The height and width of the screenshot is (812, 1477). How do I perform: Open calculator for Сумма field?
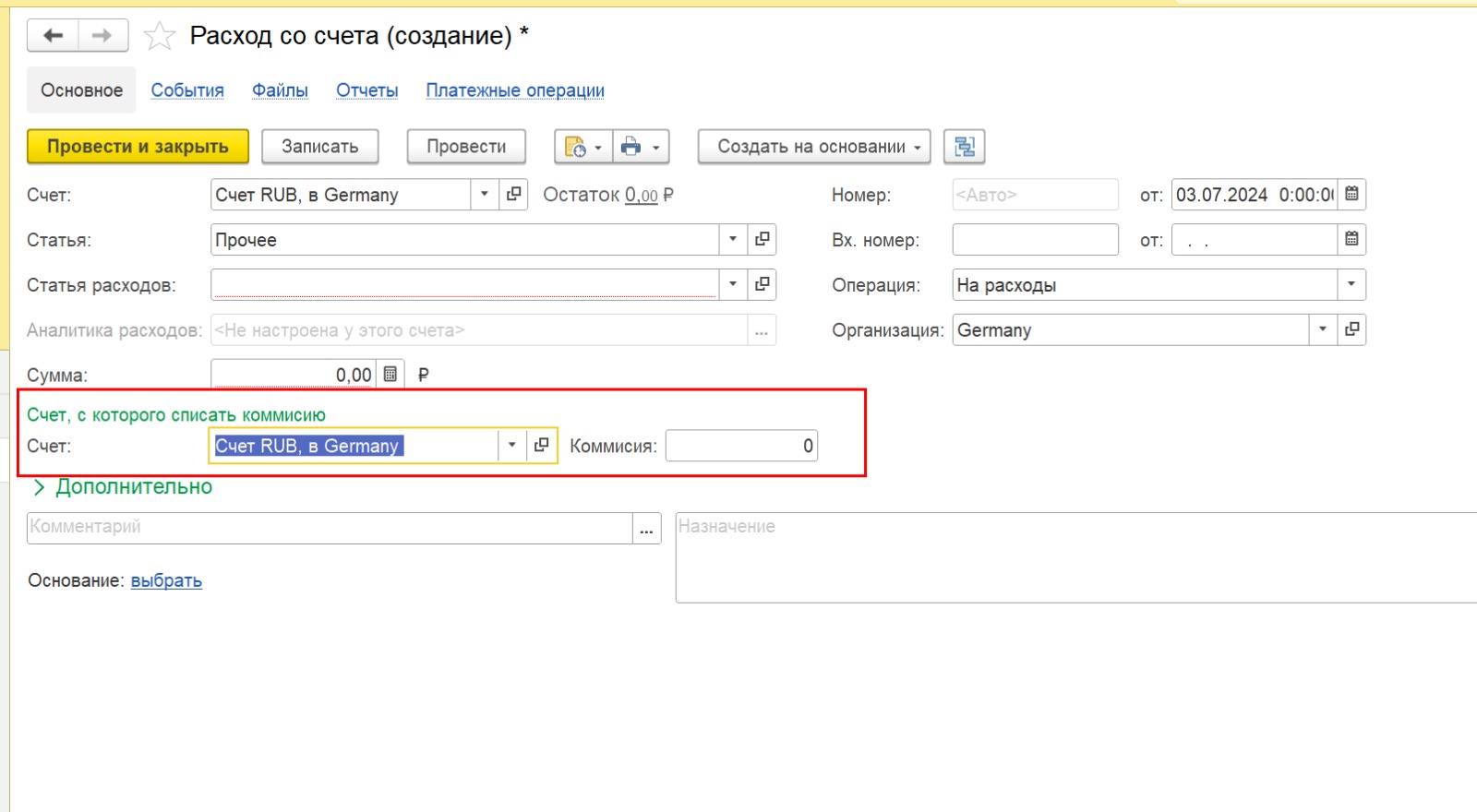(390, 375)
